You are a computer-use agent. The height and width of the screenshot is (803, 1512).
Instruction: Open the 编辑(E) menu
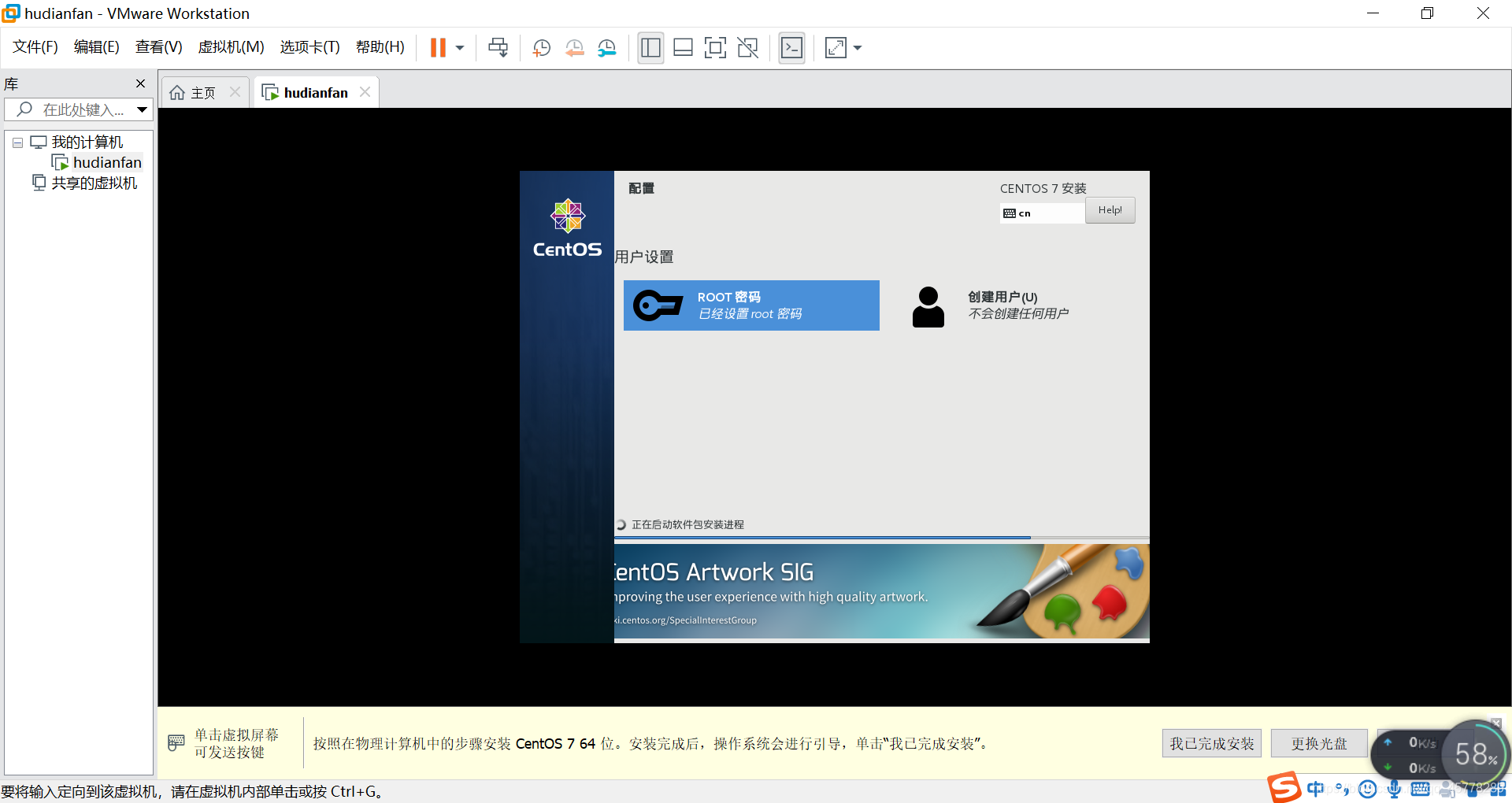pyautogui.click(x=96, y=47)
